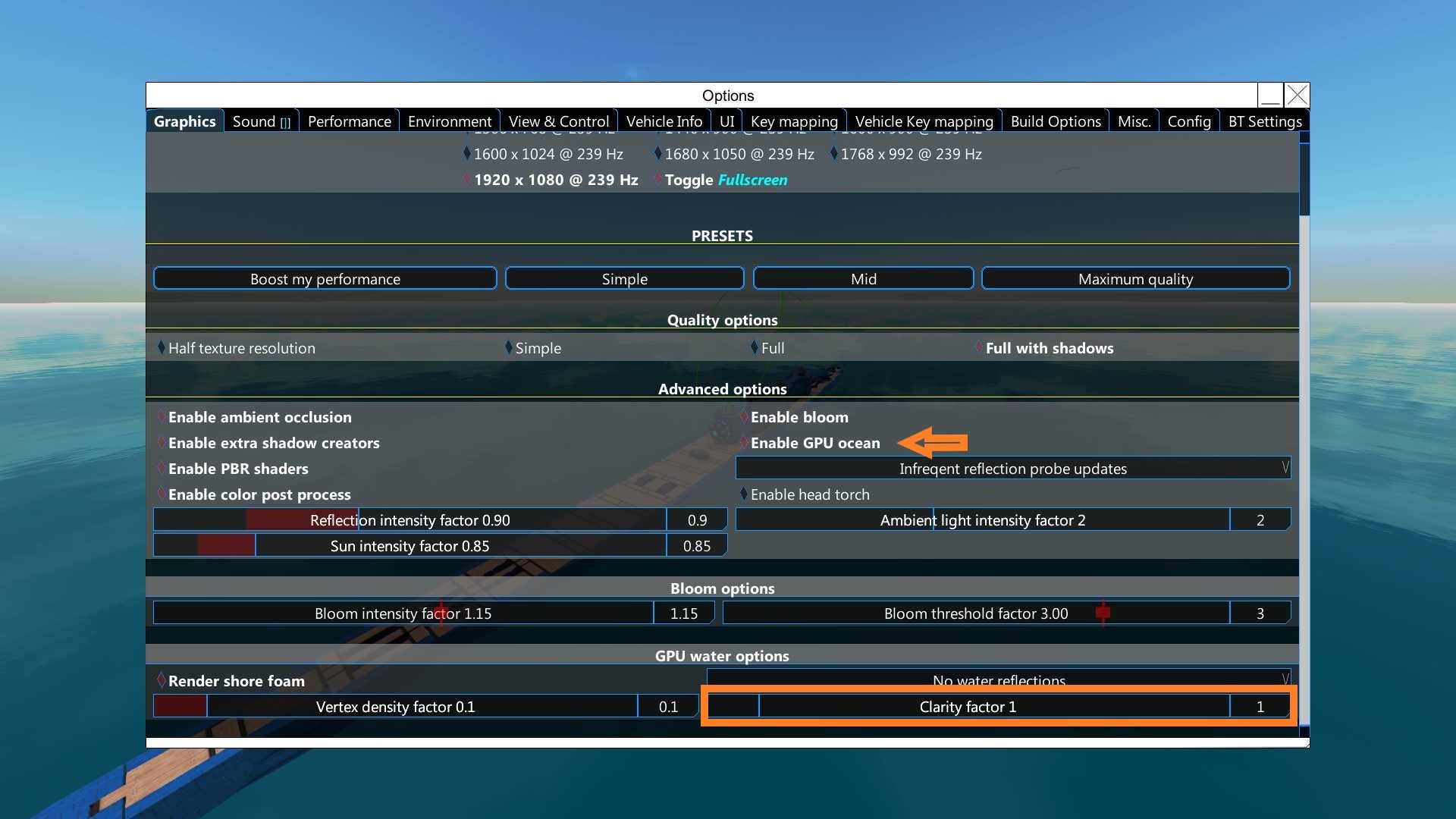Toggle Enable ambient occlusion option
The width and height of the screenshot is (1456, 819).
pos(259,417)
